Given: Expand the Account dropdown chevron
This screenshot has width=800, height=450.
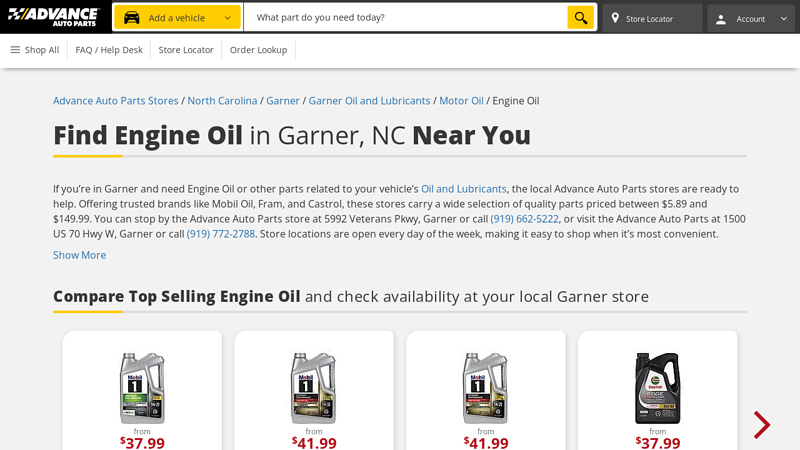Looking at the screenshot, I should pyautogui.click(x=784, y=19).
